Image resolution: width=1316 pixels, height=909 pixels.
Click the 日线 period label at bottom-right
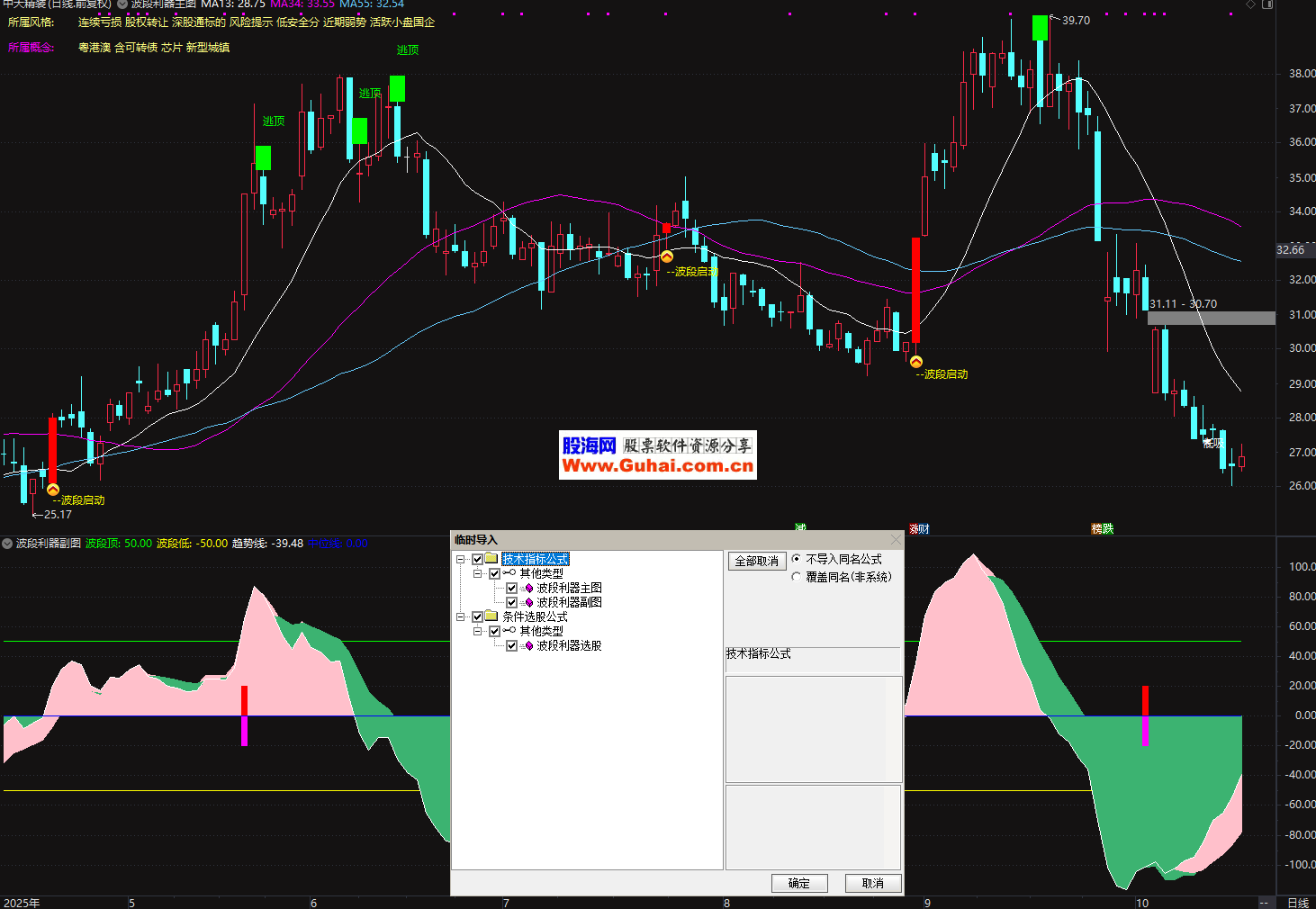coord(1297,903)
